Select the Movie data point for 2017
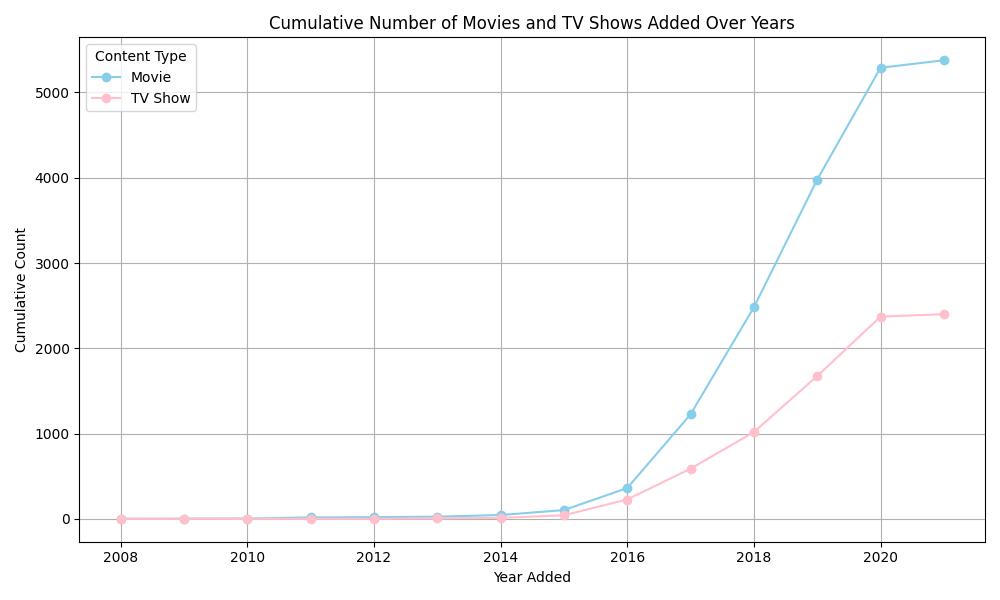Image resolution: width=1000 pixels, height=600 pixels. (x=691, y=414)
